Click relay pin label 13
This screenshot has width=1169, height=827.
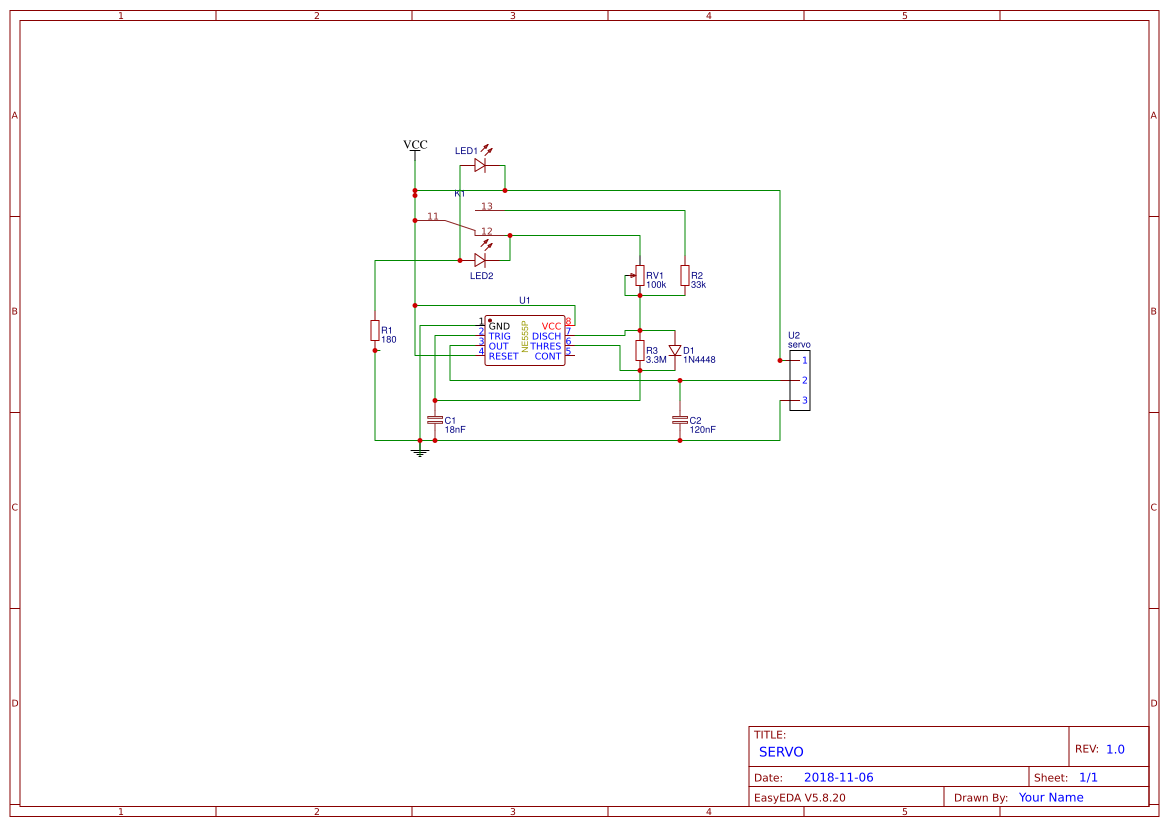(x=487, y=207)
